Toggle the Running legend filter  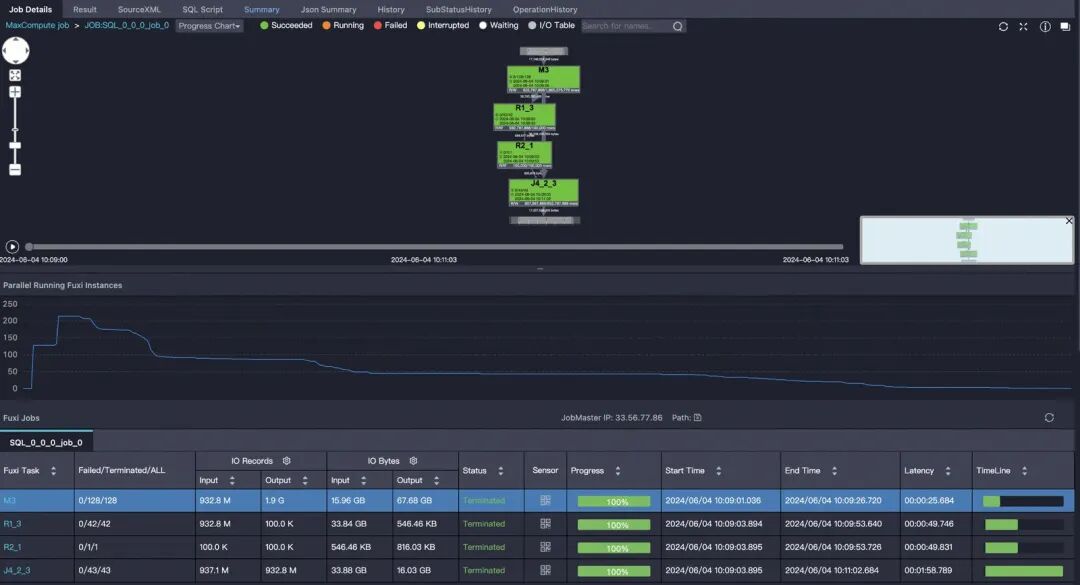pyautogui.click(x=342, y=25)
